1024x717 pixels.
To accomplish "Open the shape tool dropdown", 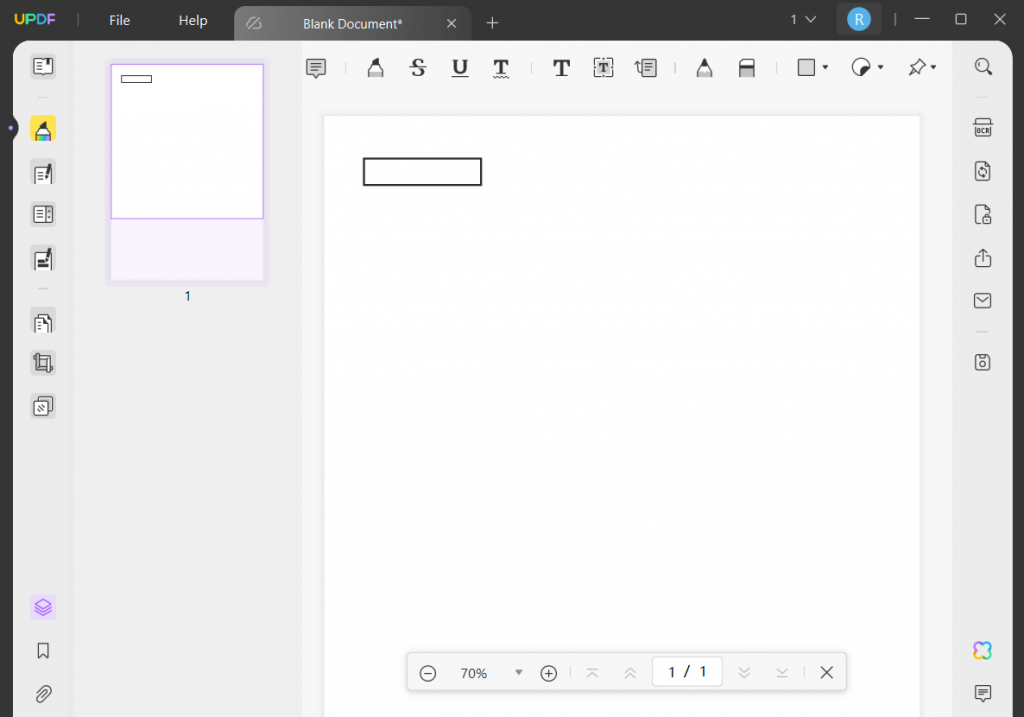I will (x=824, y=67).
